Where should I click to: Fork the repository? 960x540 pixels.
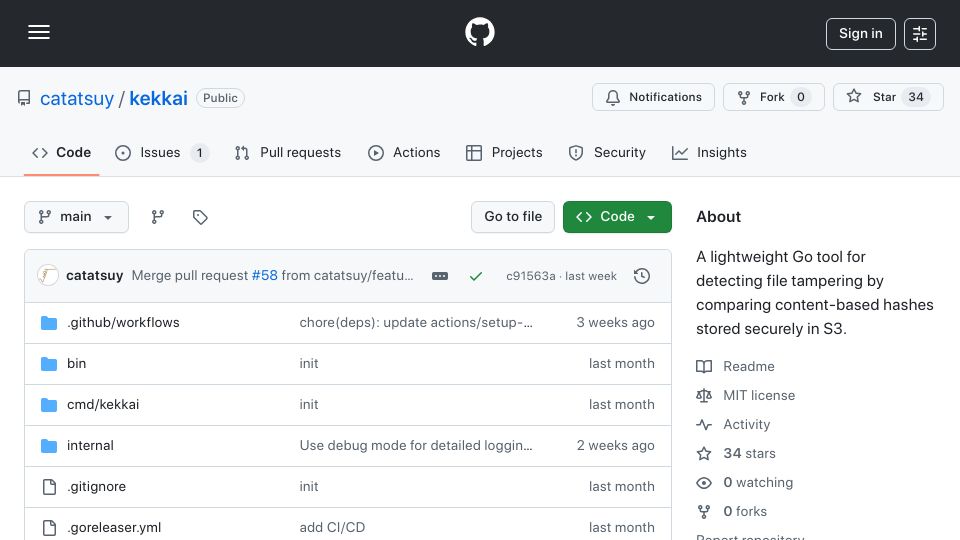pos(773,97)
